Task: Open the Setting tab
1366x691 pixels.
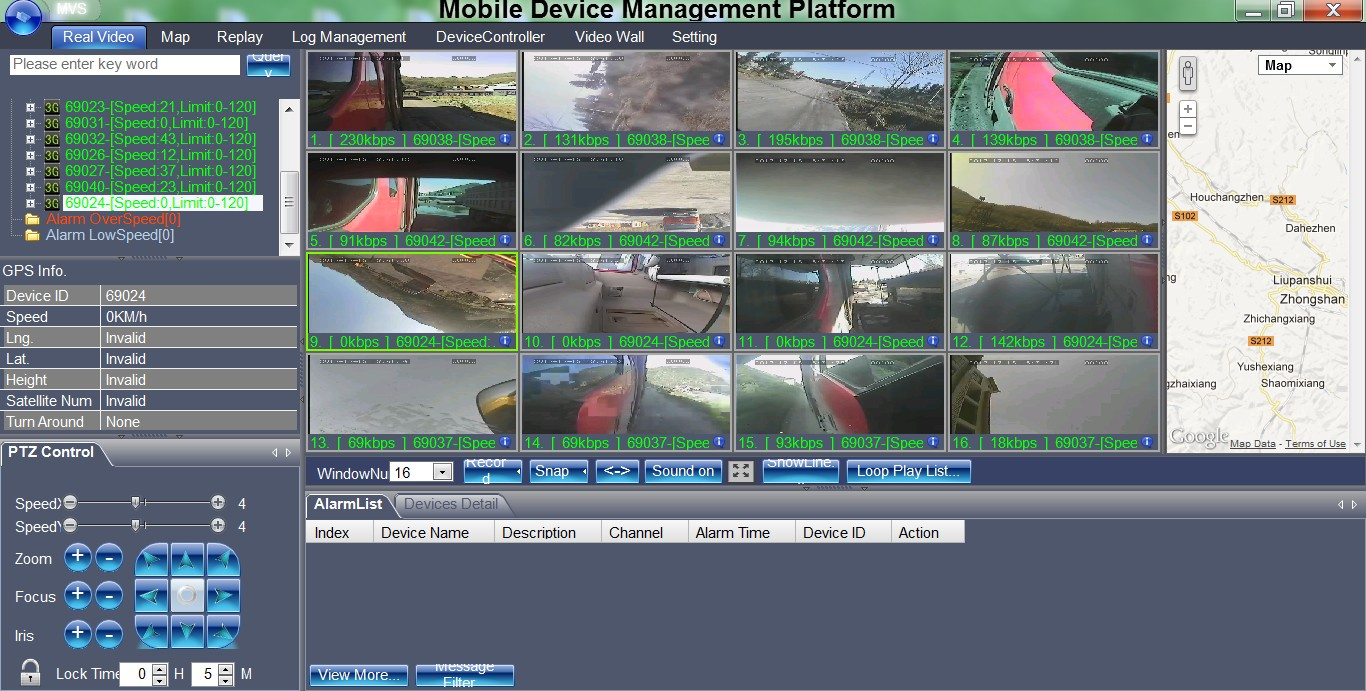Action: pos(694,37)
